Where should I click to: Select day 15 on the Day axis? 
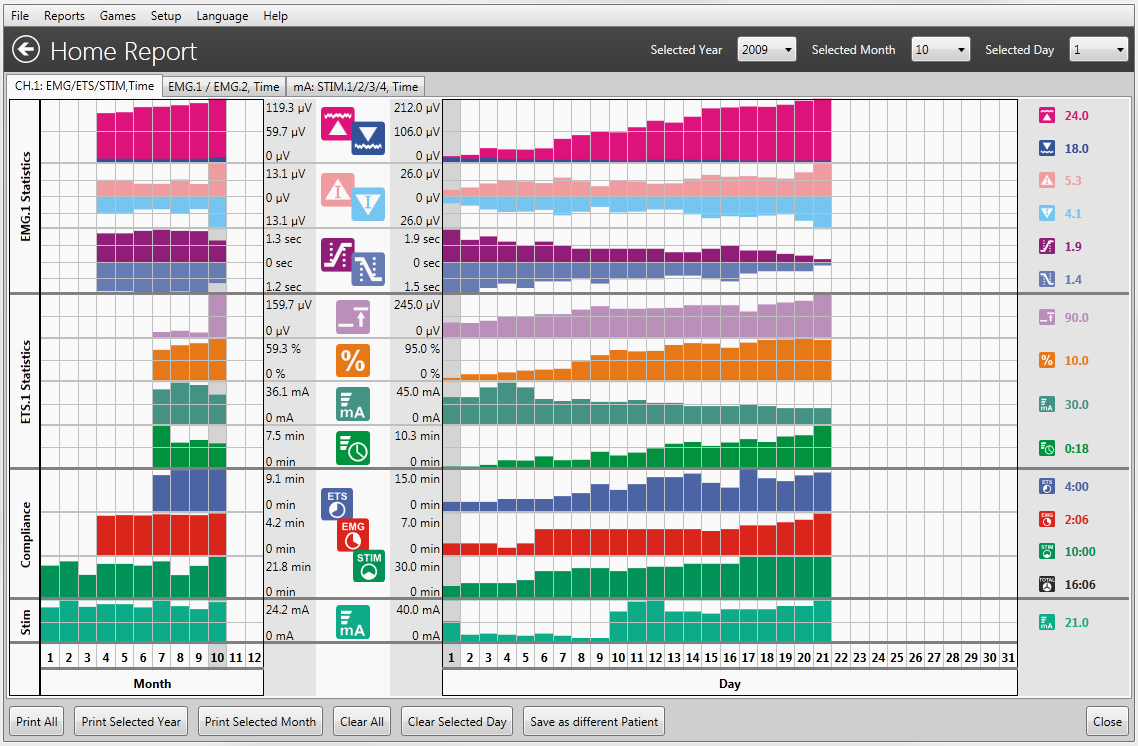711,657
